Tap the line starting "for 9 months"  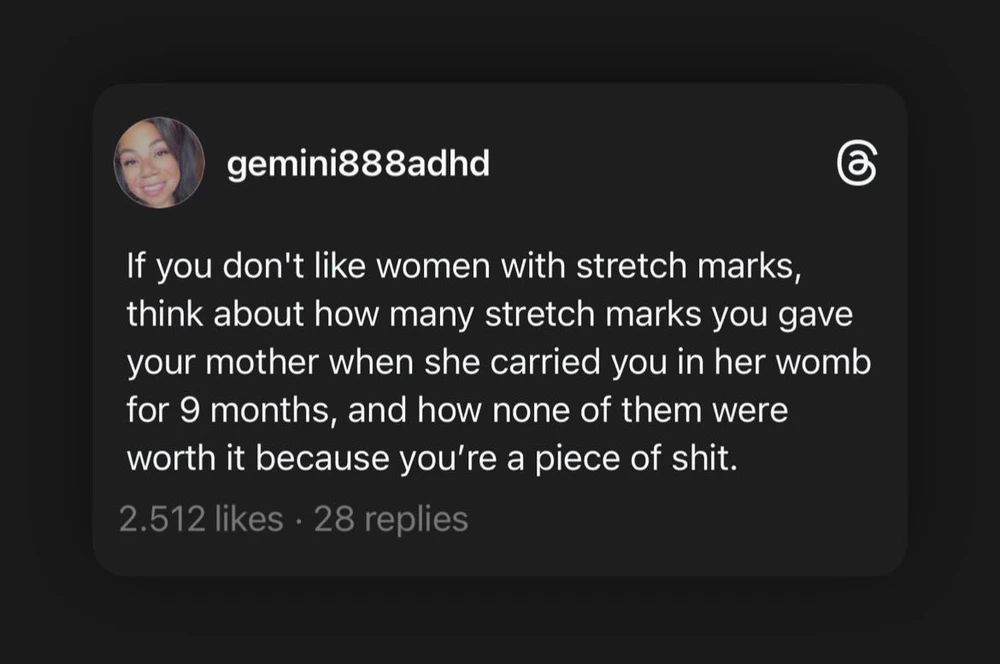456,409
